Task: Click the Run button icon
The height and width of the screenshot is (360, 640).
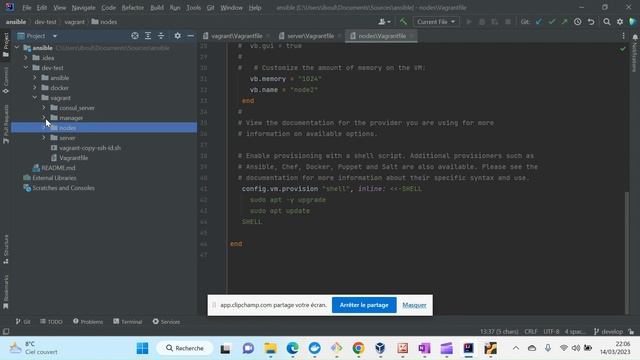Action: (469, 22)
